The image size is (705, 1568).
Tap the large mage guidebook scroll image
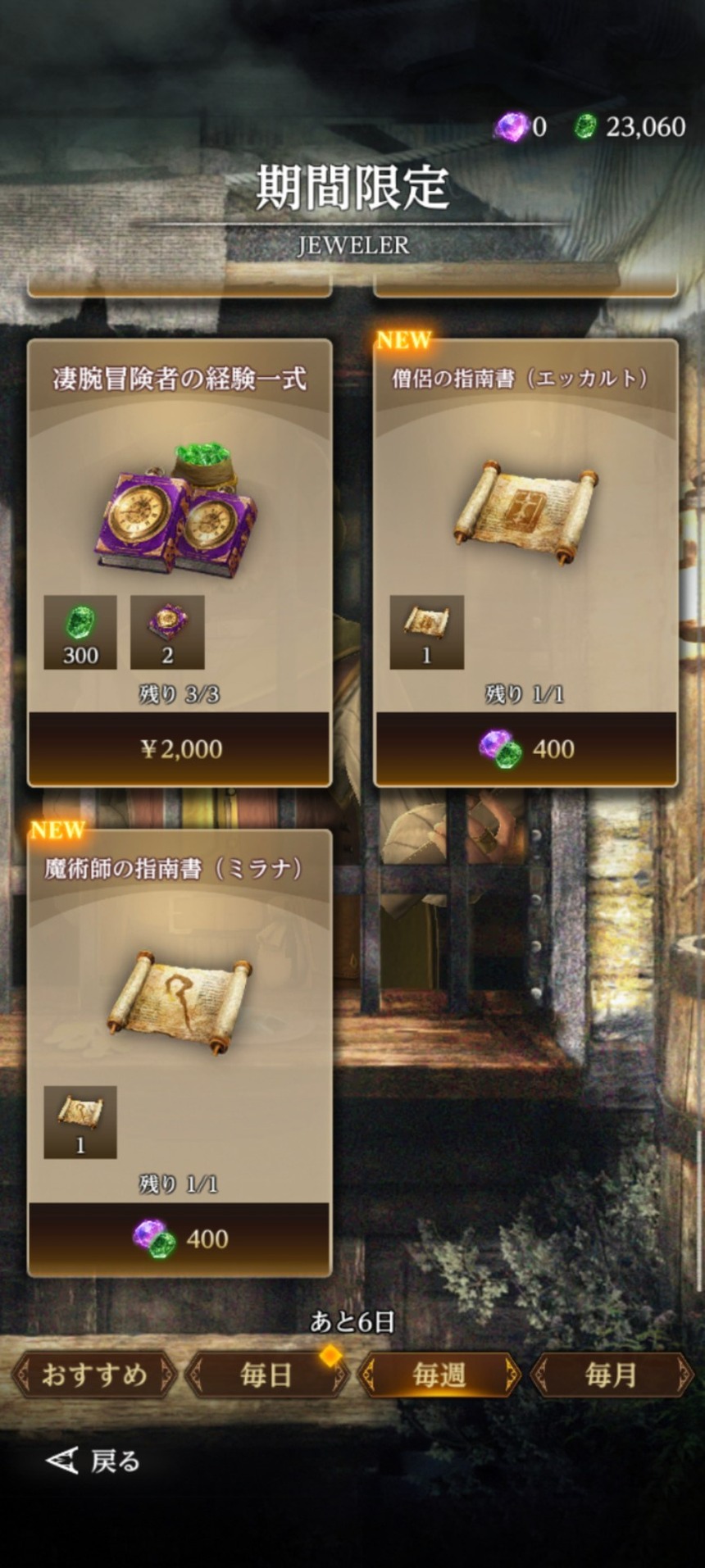coord(180,1002)
